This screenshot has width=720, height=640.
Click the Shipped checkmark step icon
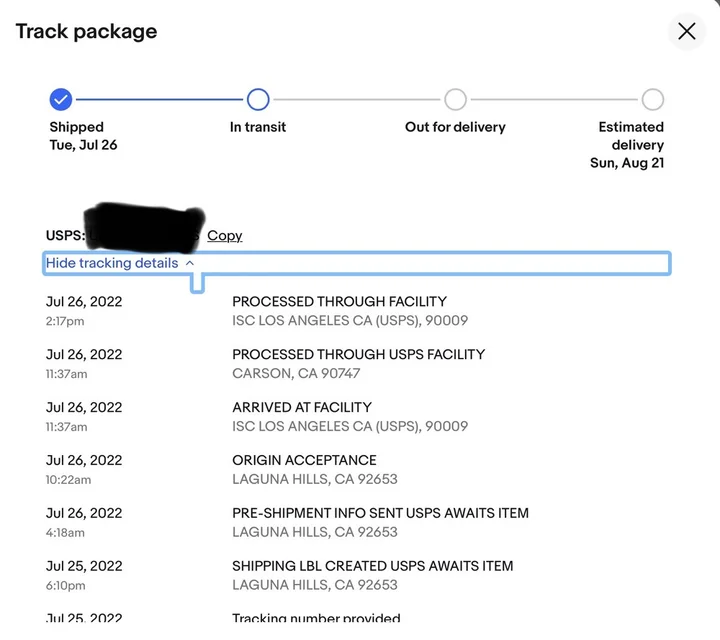coord(61,99)
